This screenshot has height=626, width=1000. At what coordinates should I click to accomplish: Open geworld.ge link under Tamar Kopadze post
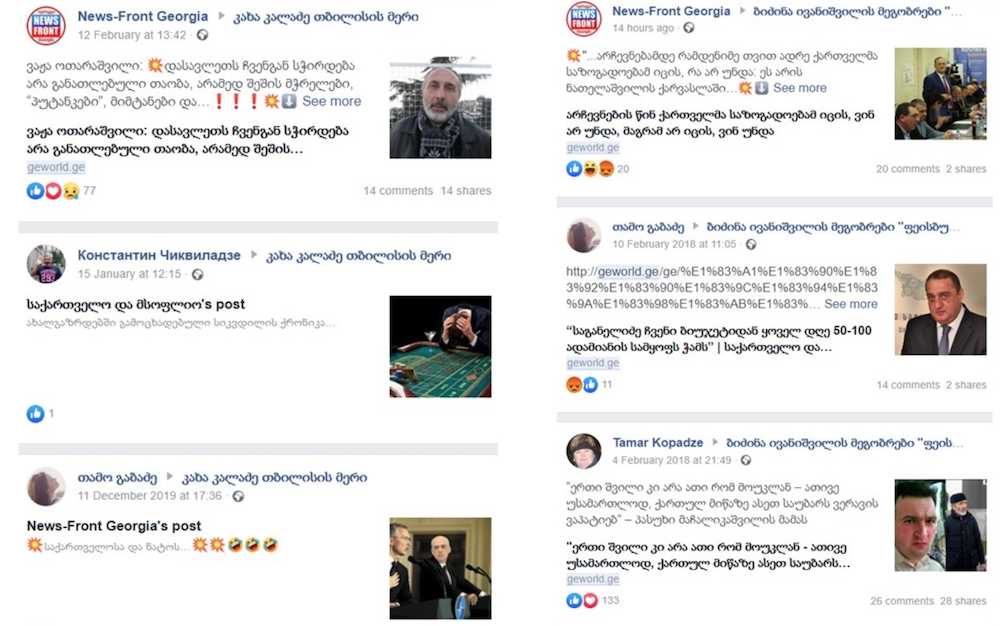click(x=592, y=579)
